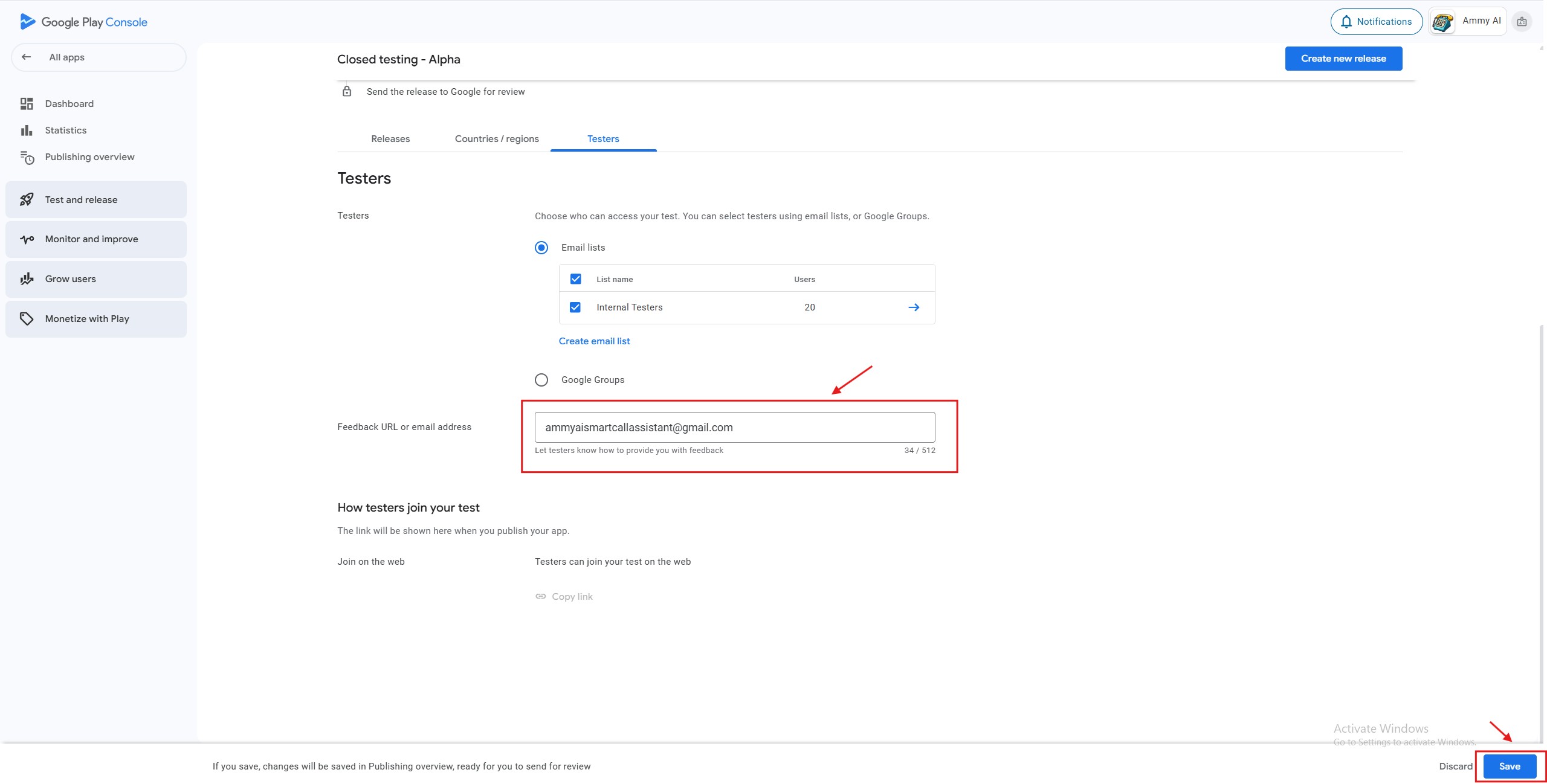Click the Create email list link
The height and width of the screenshot is (784, 1547).
(594, 341)
